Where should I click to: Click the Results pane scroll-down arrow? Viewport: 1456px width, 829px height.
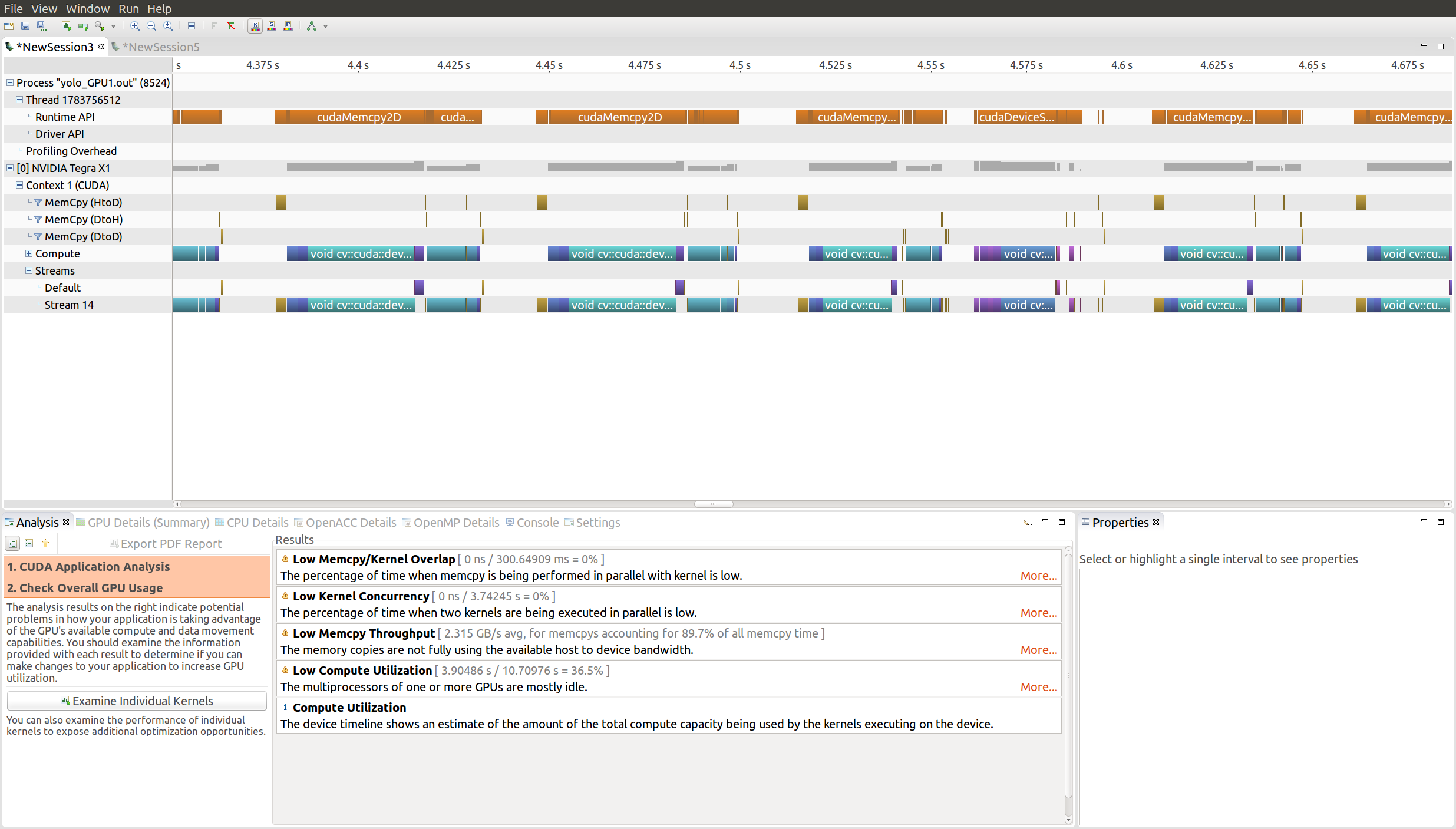[x=1068, y=820]
